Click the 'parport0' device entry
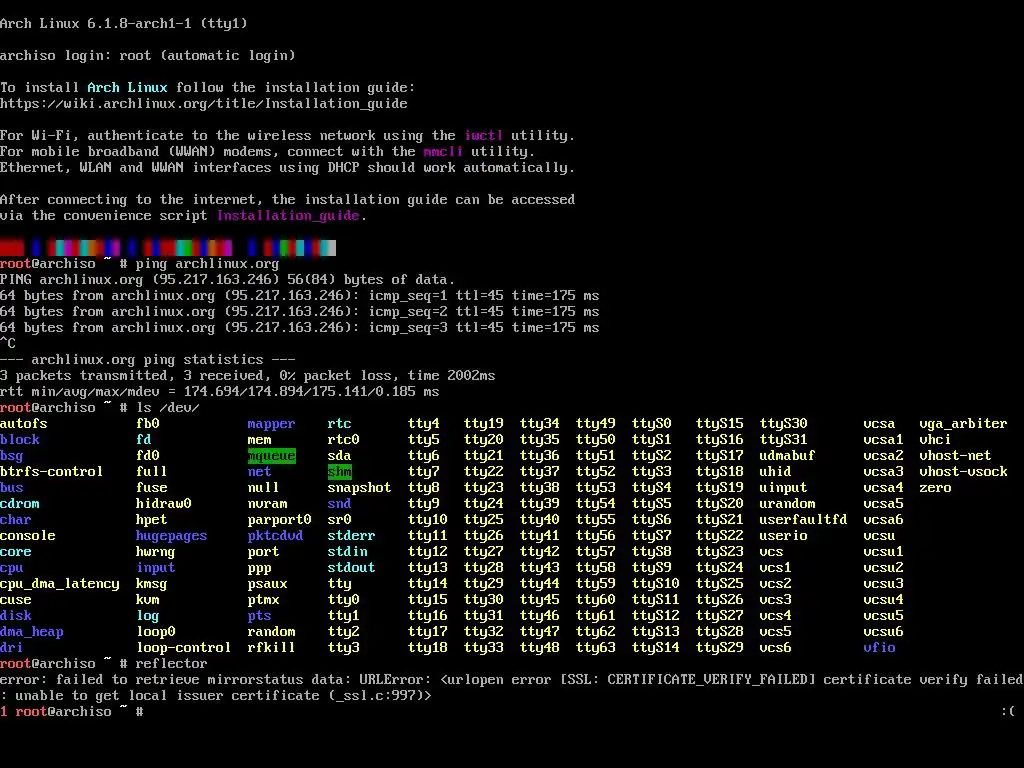 point(280,520)
